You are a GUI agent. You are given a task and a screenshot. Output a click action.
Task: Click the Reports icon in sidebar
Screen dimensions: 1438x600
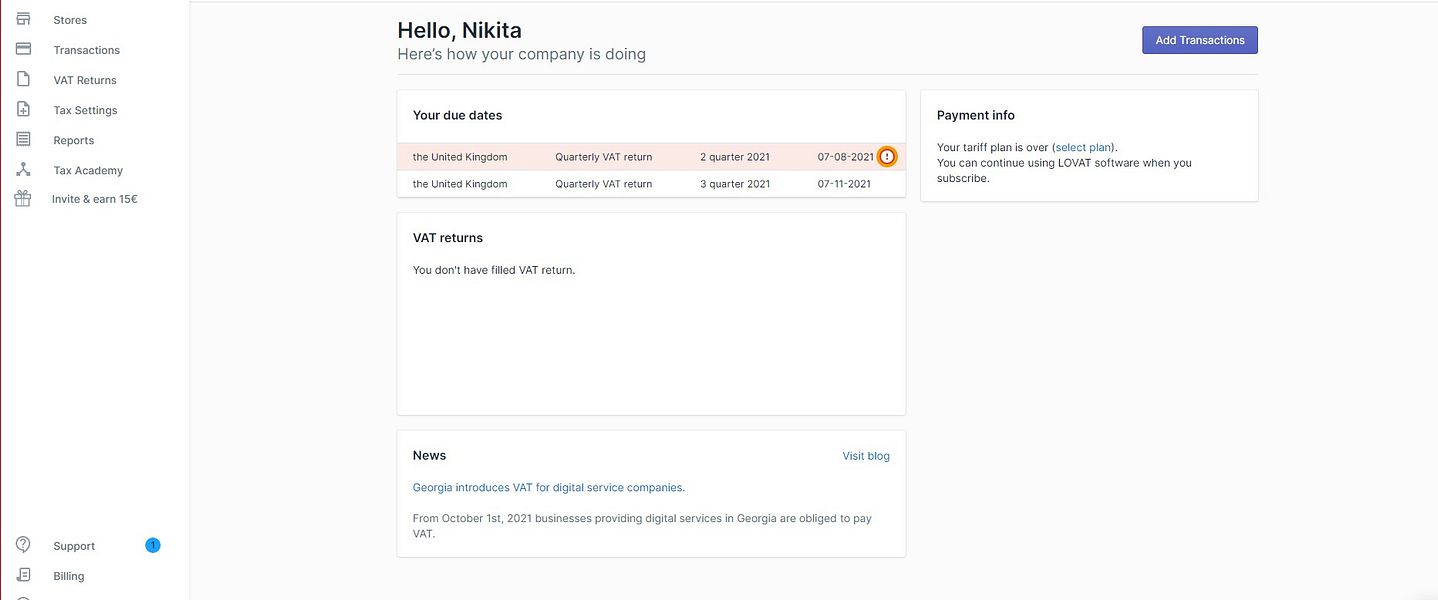(x=23, y=140)
